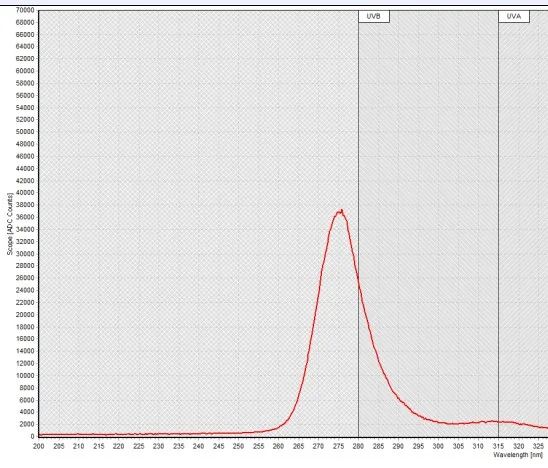Click the 0 tick on counts axis
Screen dimensions: 548x468
tap(32, 437)
